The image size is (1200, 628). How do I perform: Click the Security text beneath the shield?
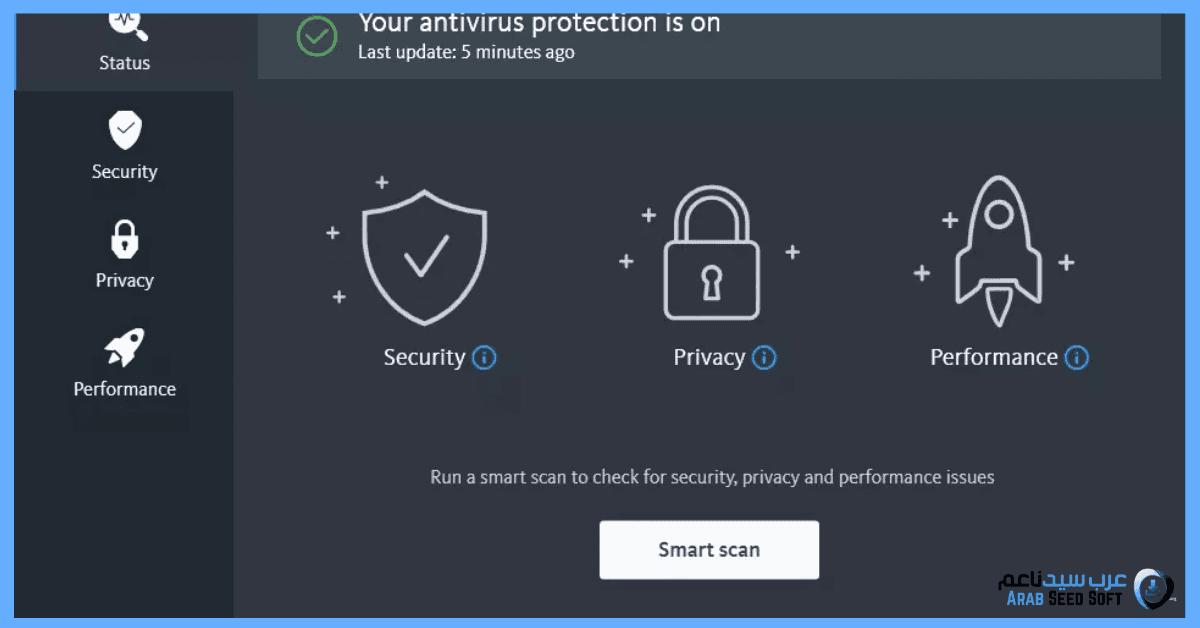coord(424,358)
